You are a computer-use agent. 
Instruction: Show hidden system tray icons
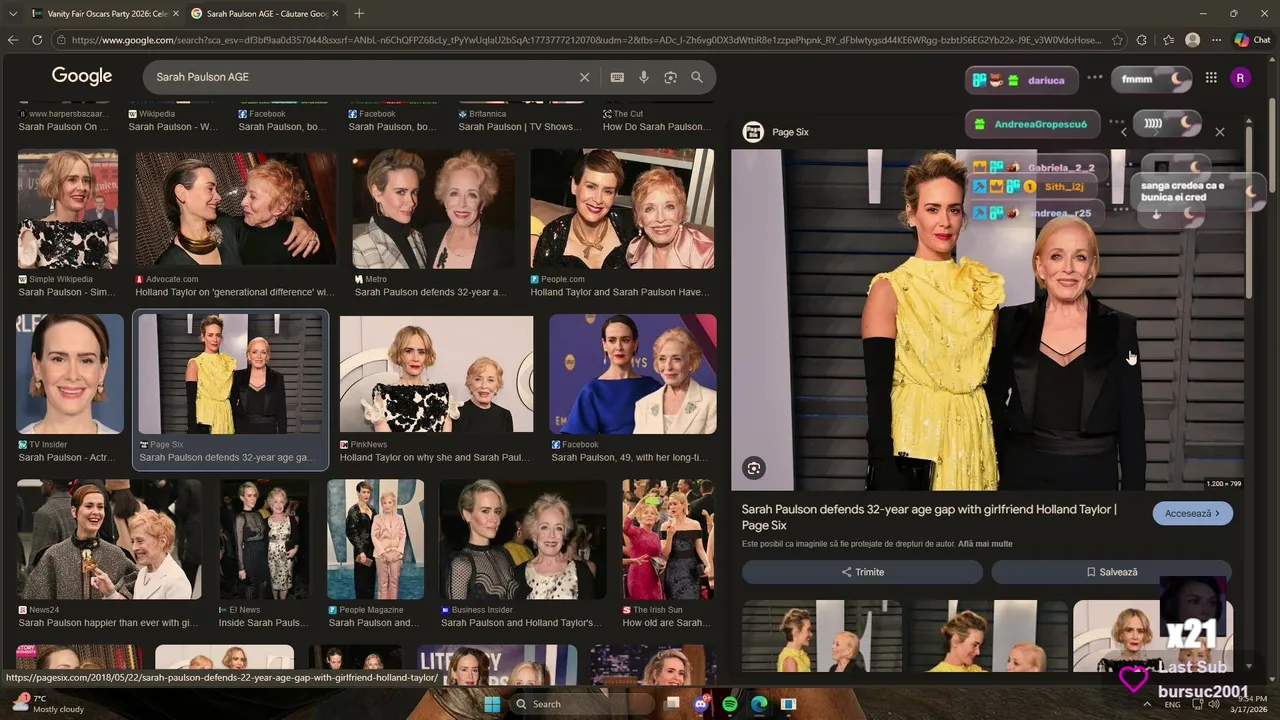[1147, 704]
